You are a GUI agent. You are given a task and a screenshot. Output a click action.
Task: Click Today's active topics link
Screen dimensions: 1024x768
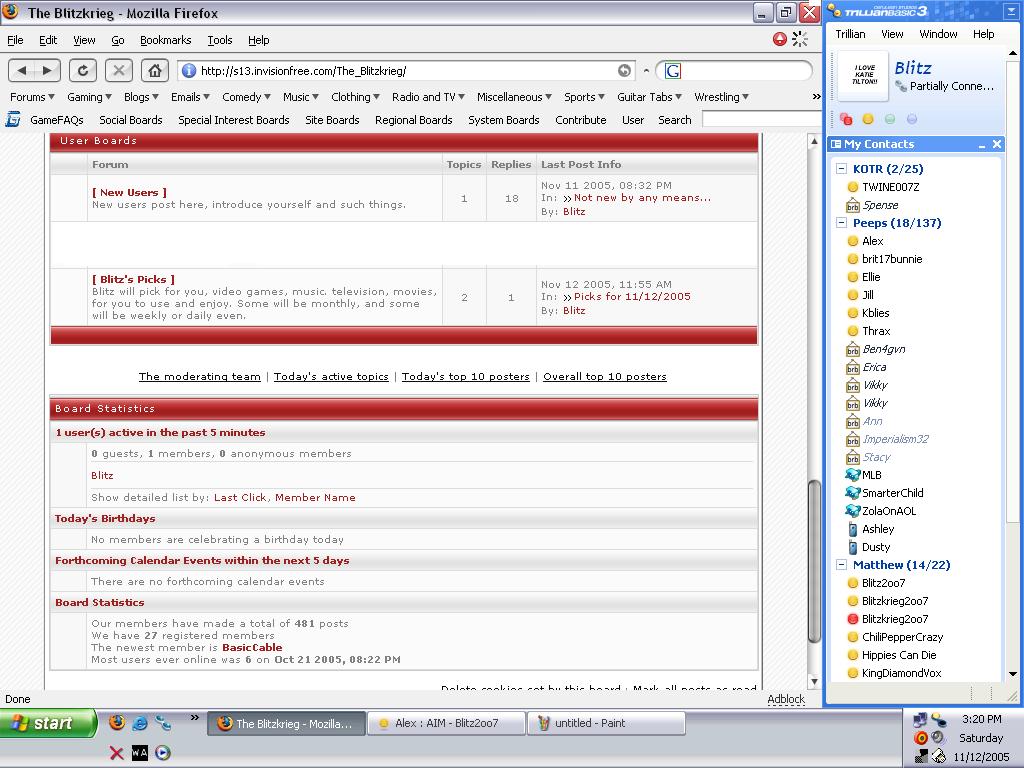[331, 377]
